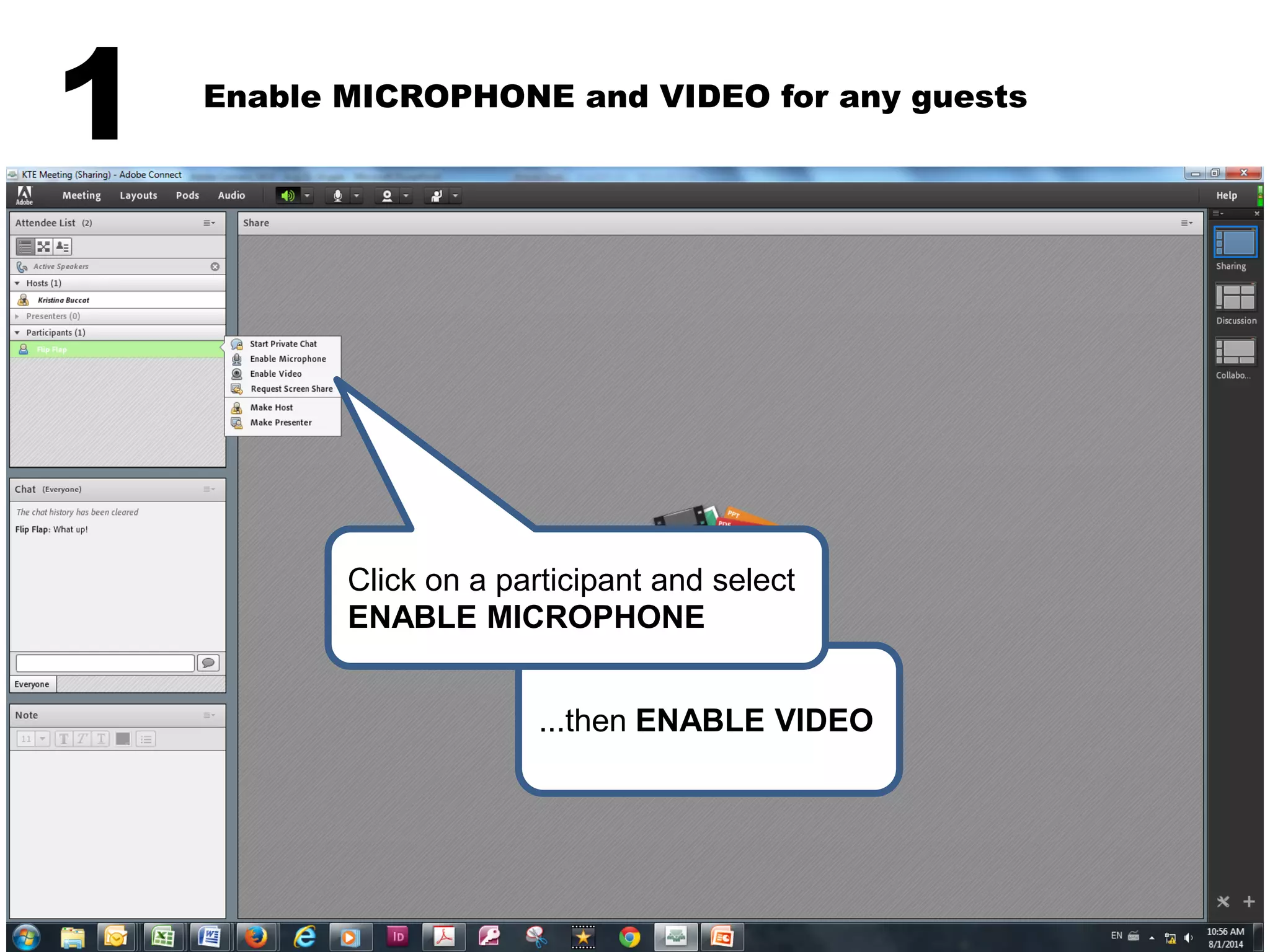Click the send chat message button

[x=208, y=663]
